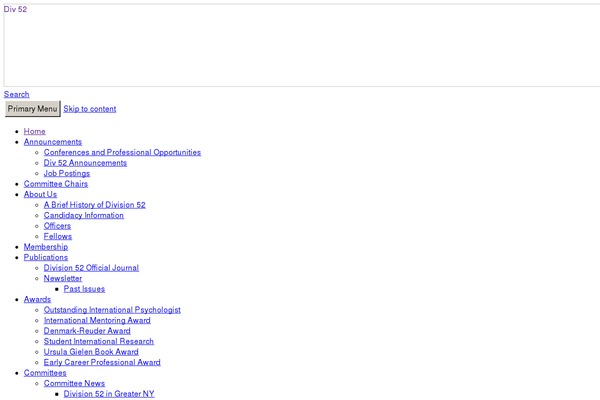Open Candidacy Information link
Image resolution: width=600 pixels, height=400 pixels.
tap(84, 215)
